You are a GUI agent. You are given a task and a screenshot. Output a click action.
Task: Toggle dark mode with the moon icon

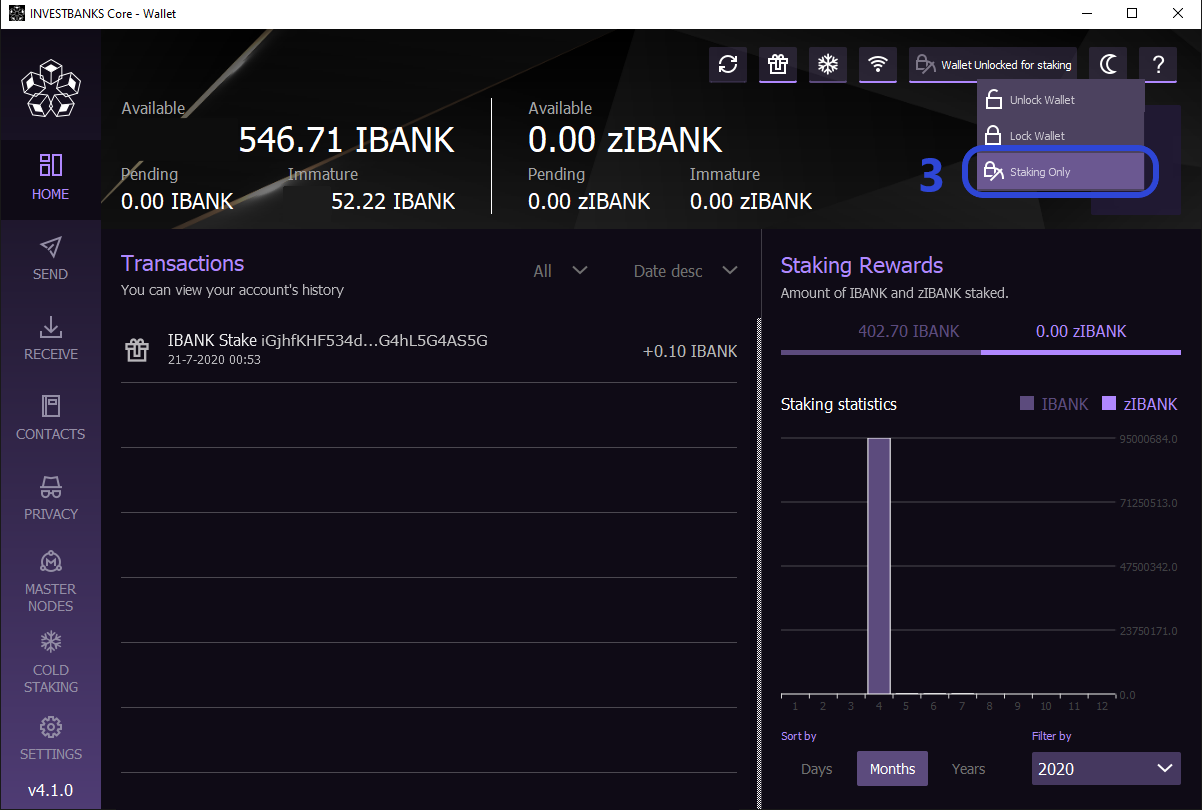(1108, 65)
